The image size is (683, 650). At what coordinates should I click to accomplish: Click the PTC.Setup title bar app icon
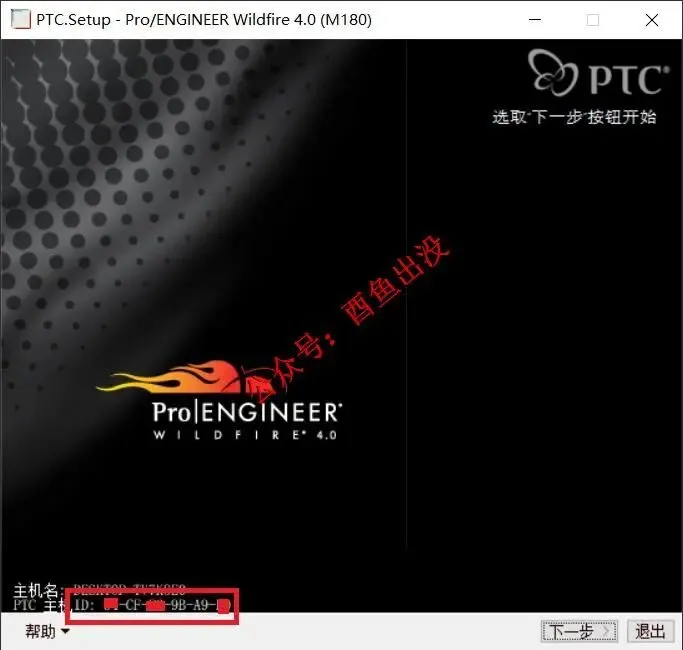tap(20, 20)
